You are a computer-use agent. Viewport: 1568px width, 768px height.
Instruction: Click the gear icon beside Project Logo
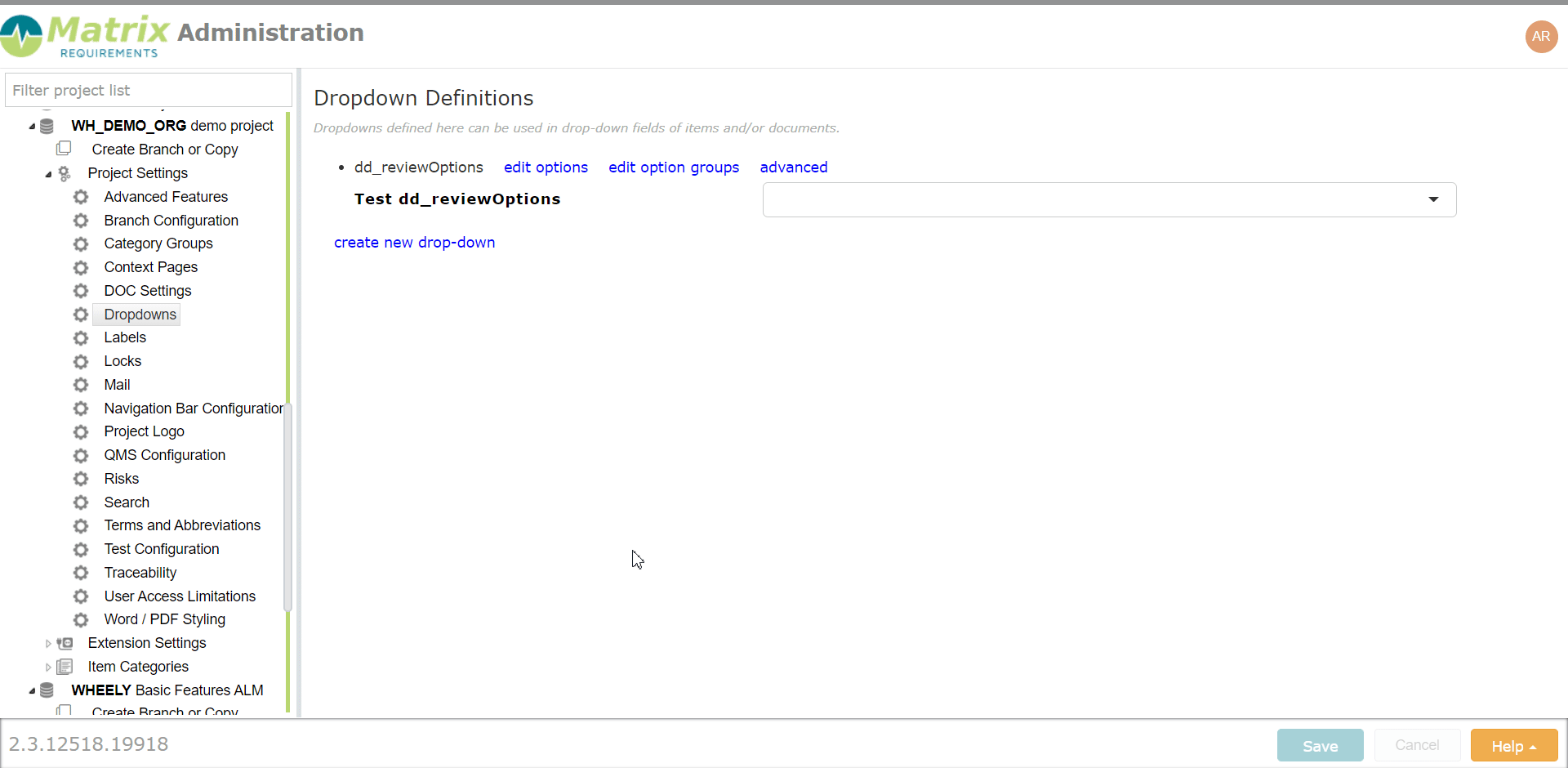[x=81, y=431]
